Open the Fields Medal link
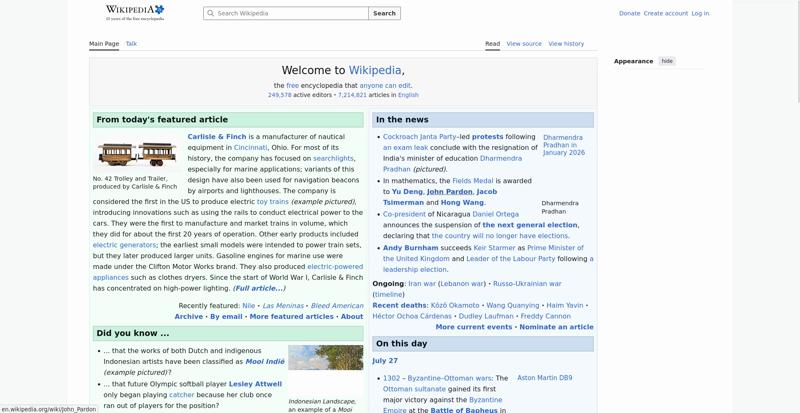Viewport: 800px width, 413px height. coord(472,181)
